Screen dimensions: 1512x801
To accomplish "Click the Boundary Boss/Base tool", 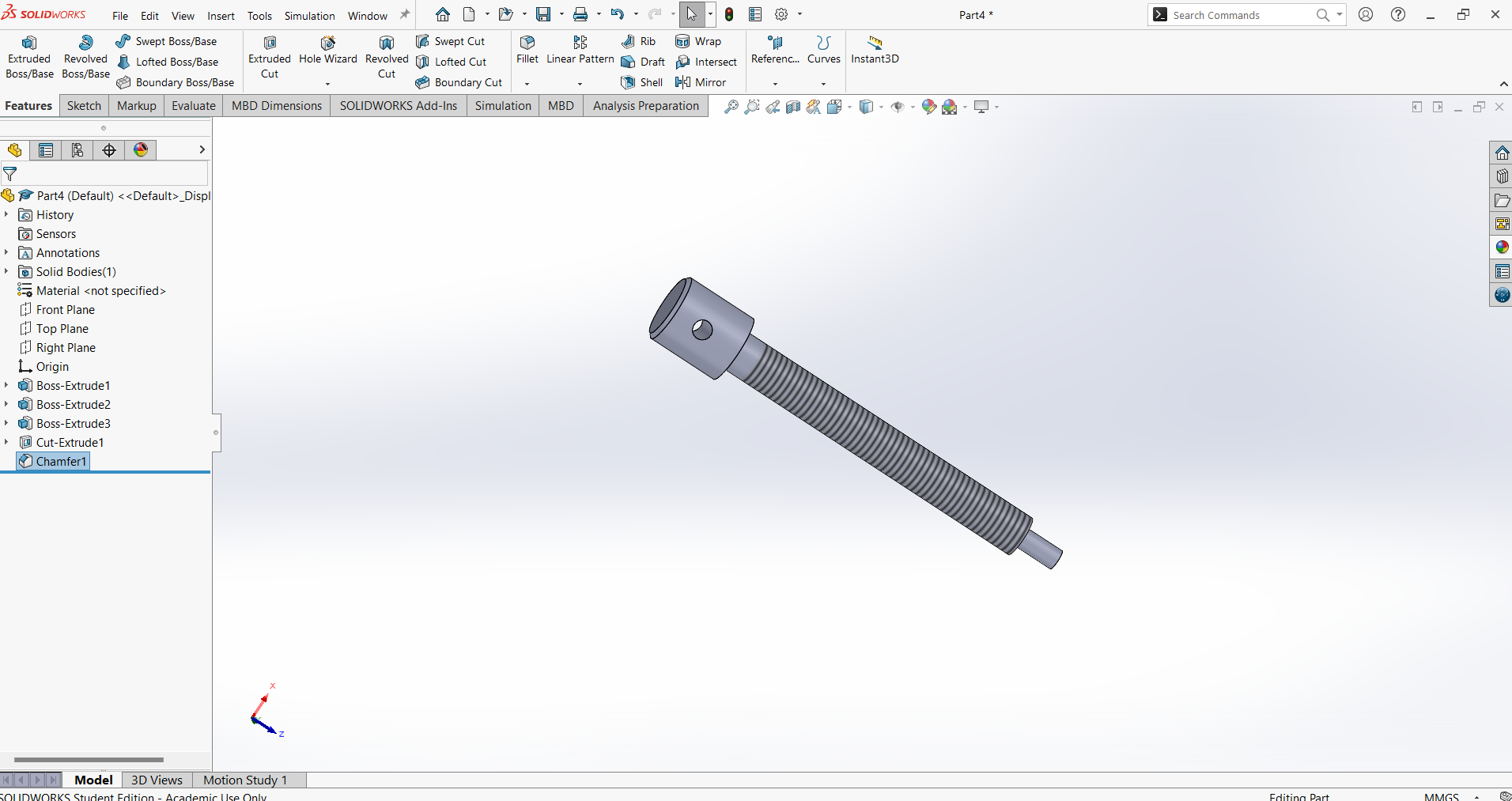I will point(176,82).
